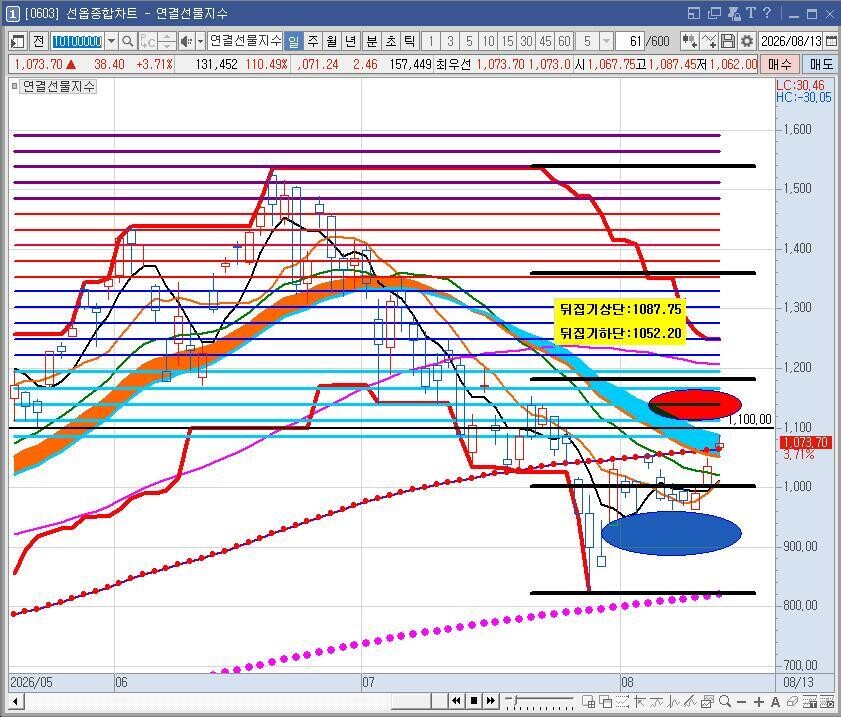Viewport: 841px width, 717px height.
Task: Select the text A annotation tool
Action: 775,701
